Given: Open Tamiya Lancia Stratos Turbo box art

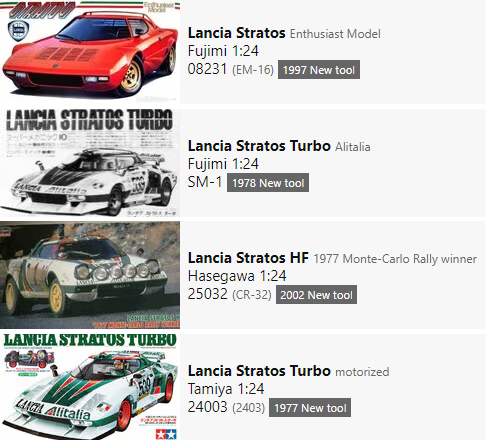Looking at the screenshot, I should [x=90, y=387].
